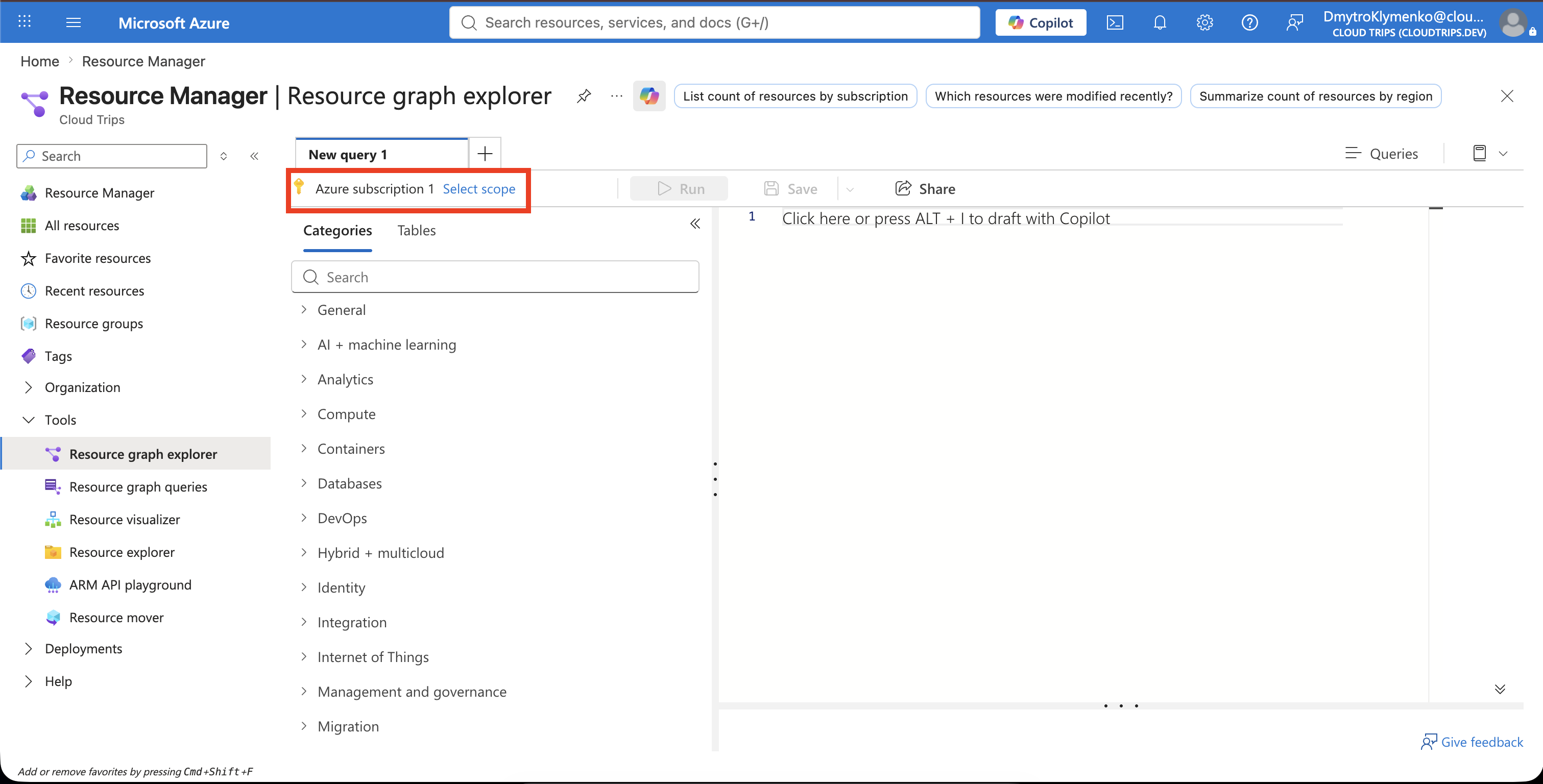The height and width of the screenshot is (784, 1543).
Task: Run the current query
Action: (x=679, y=189)
